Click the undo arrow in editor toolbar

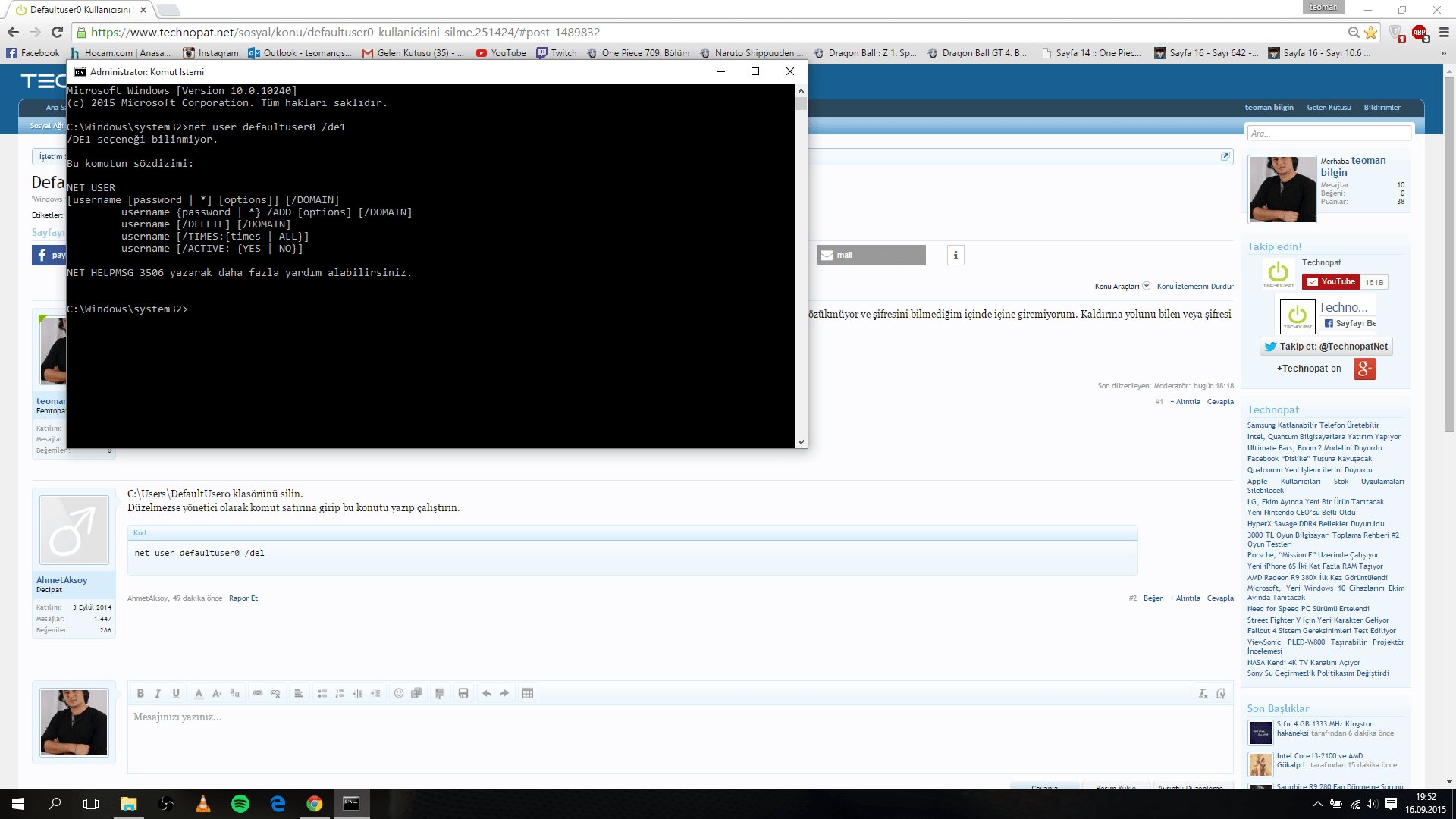(487, 693)
